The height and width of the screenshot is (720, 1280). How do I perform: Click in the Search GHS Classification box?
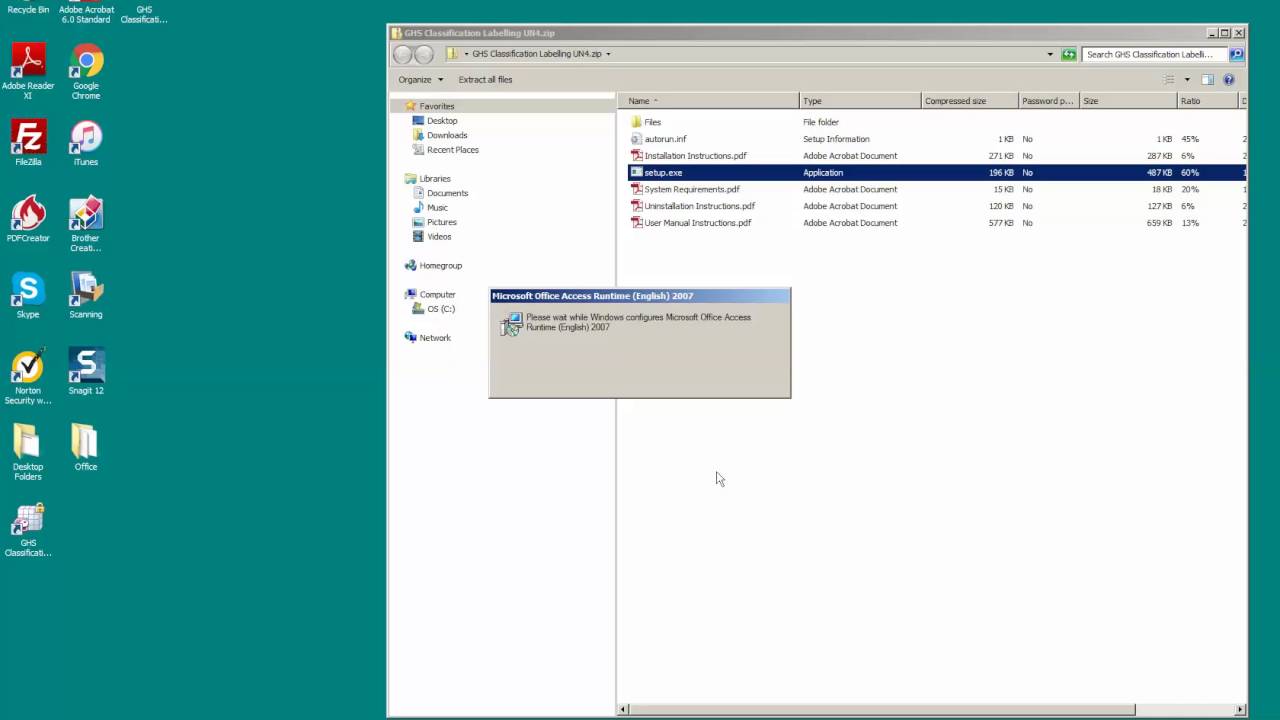[x=1155, y=54]
